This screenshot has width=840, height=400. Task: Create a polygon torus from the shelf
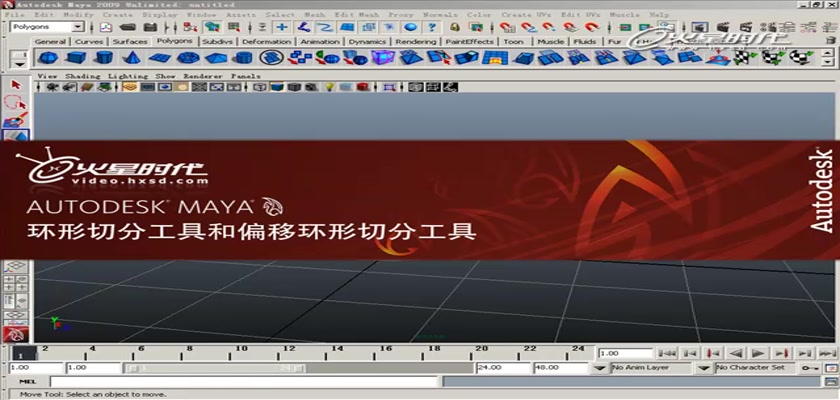click(x=188, y=57)
